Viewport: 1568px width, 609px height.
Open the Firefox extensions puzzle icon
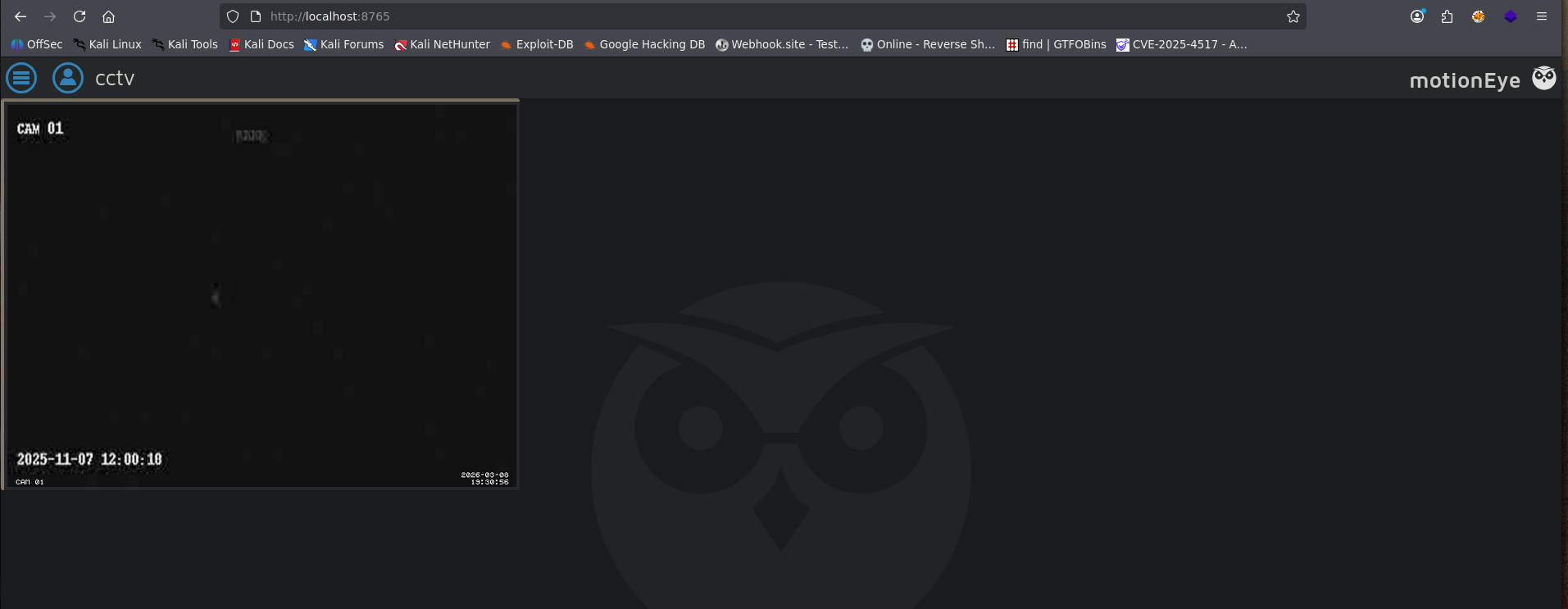[x=1447, y=16]
